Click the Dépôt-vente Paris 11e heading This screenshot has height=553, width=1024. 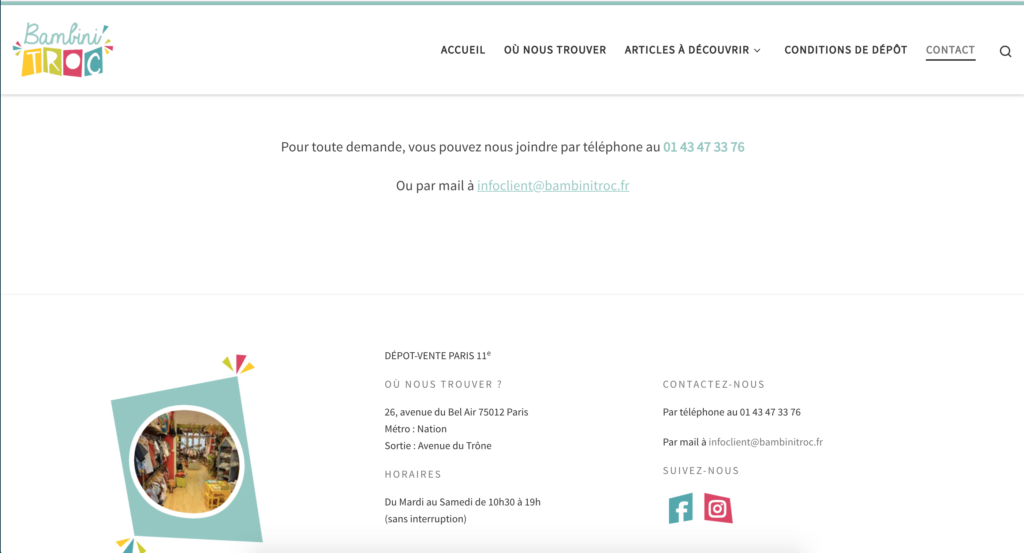click(438, 355)
